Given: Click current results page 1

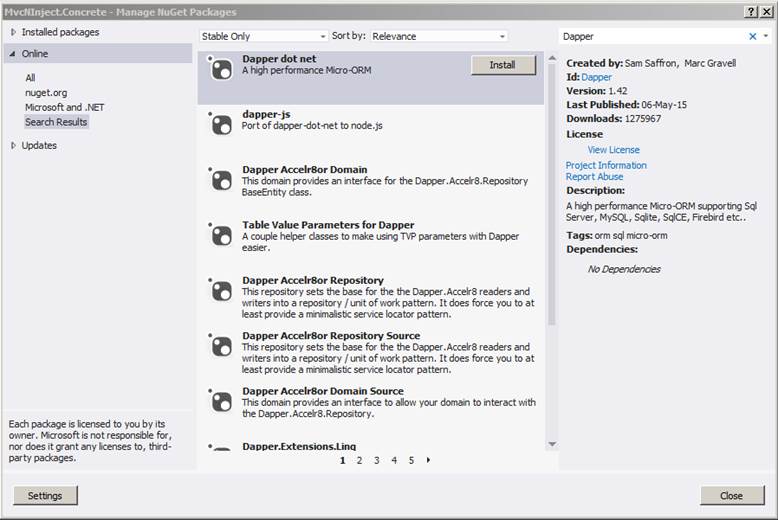Looking at the screenshot, I should [342, 460].
